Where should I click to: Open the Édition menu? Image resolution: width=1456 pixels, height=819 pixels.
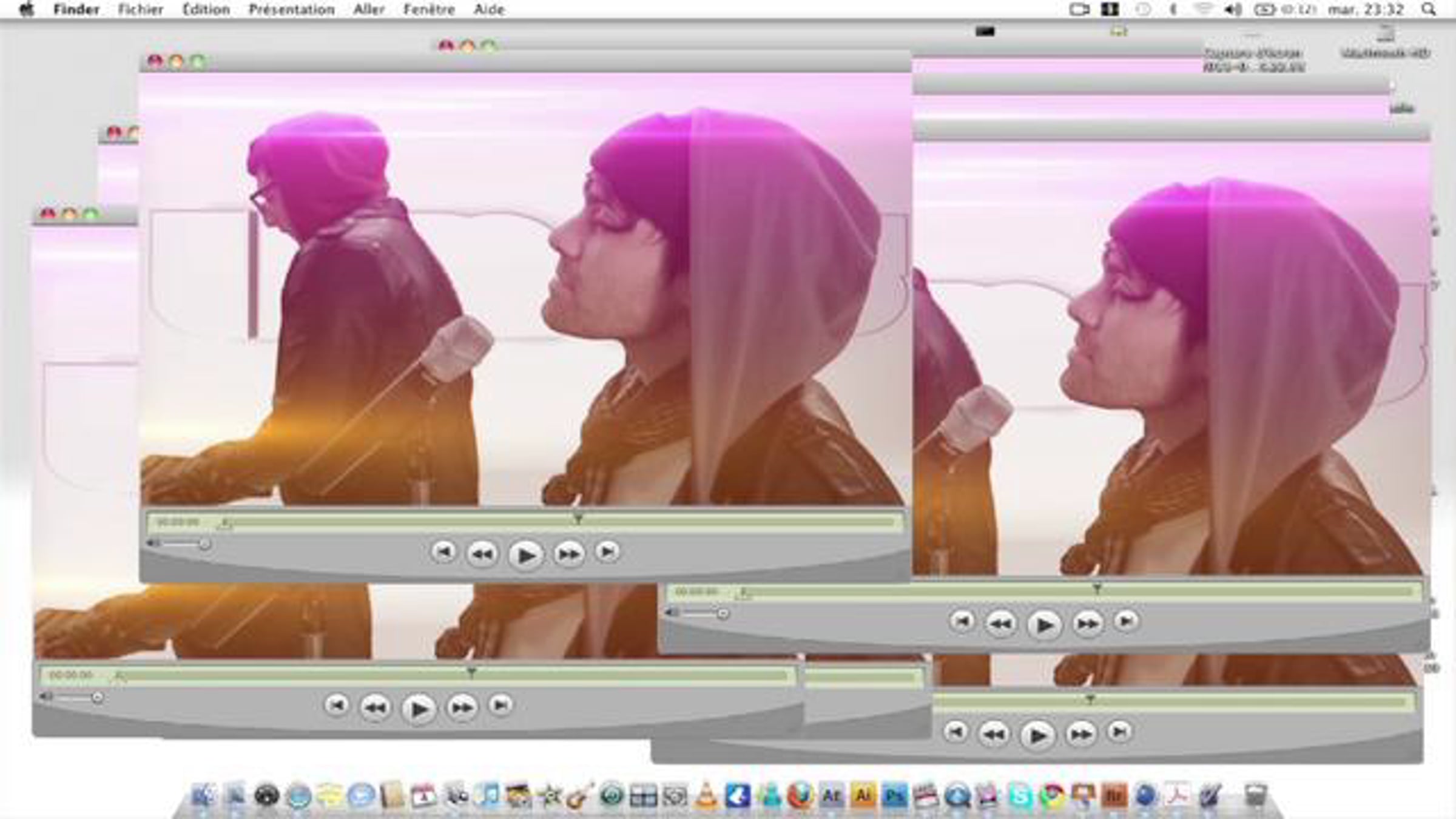point(206,10)
